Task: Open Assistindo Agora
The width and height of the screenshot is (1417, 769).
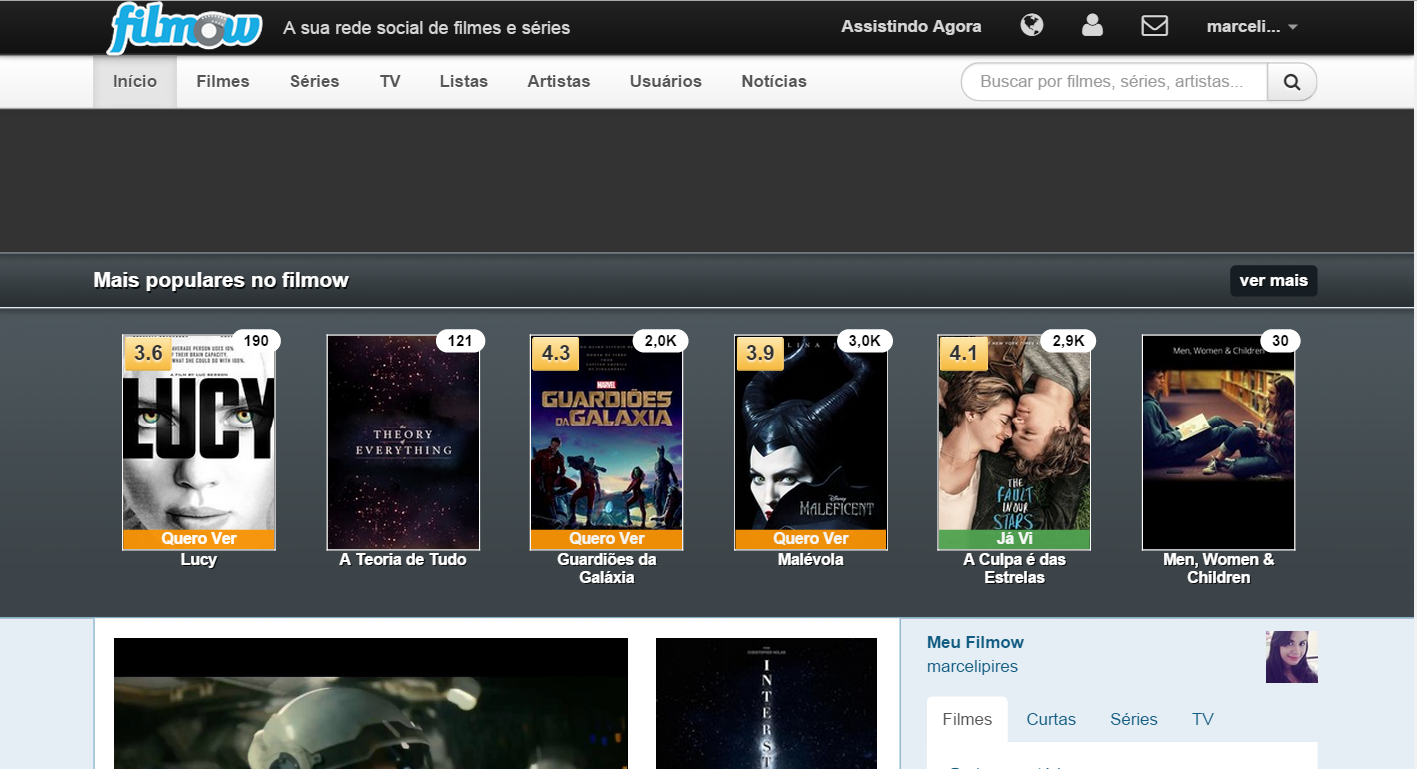Action: click(911, 26)
